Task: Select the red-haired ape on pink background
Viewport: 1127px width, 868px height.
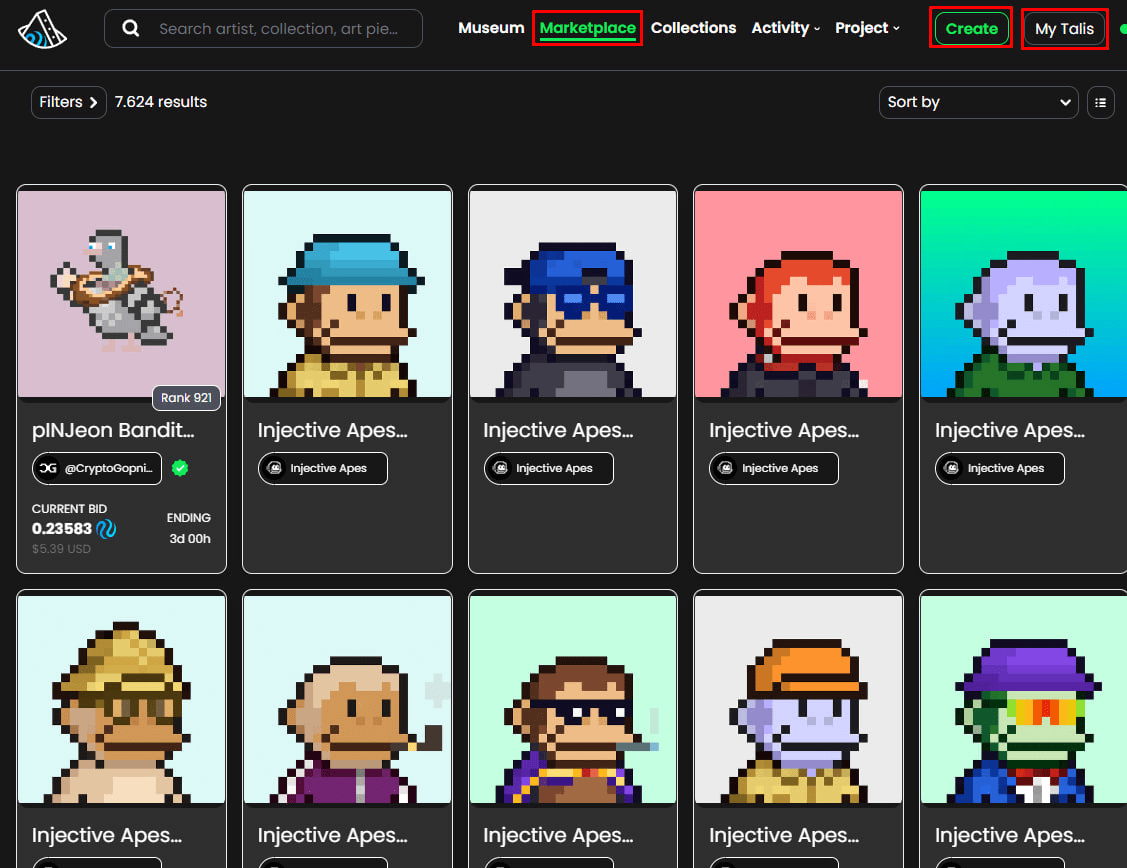Action: (798, 293)
